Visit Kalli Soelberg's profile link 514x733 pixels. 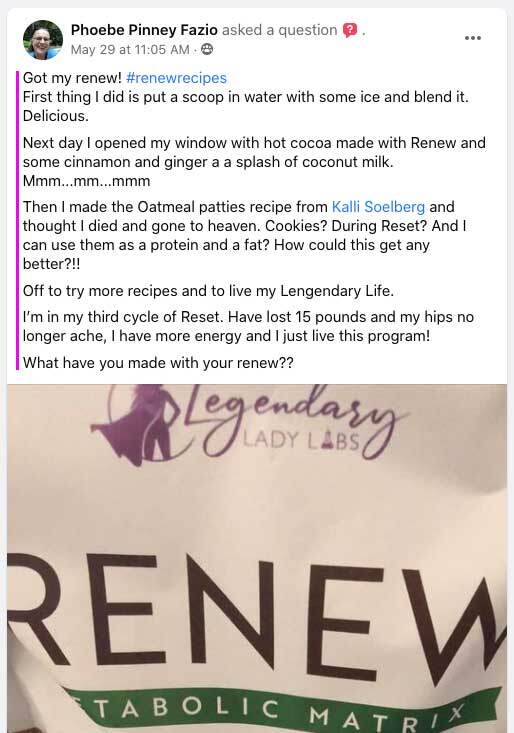pos(378,207)
